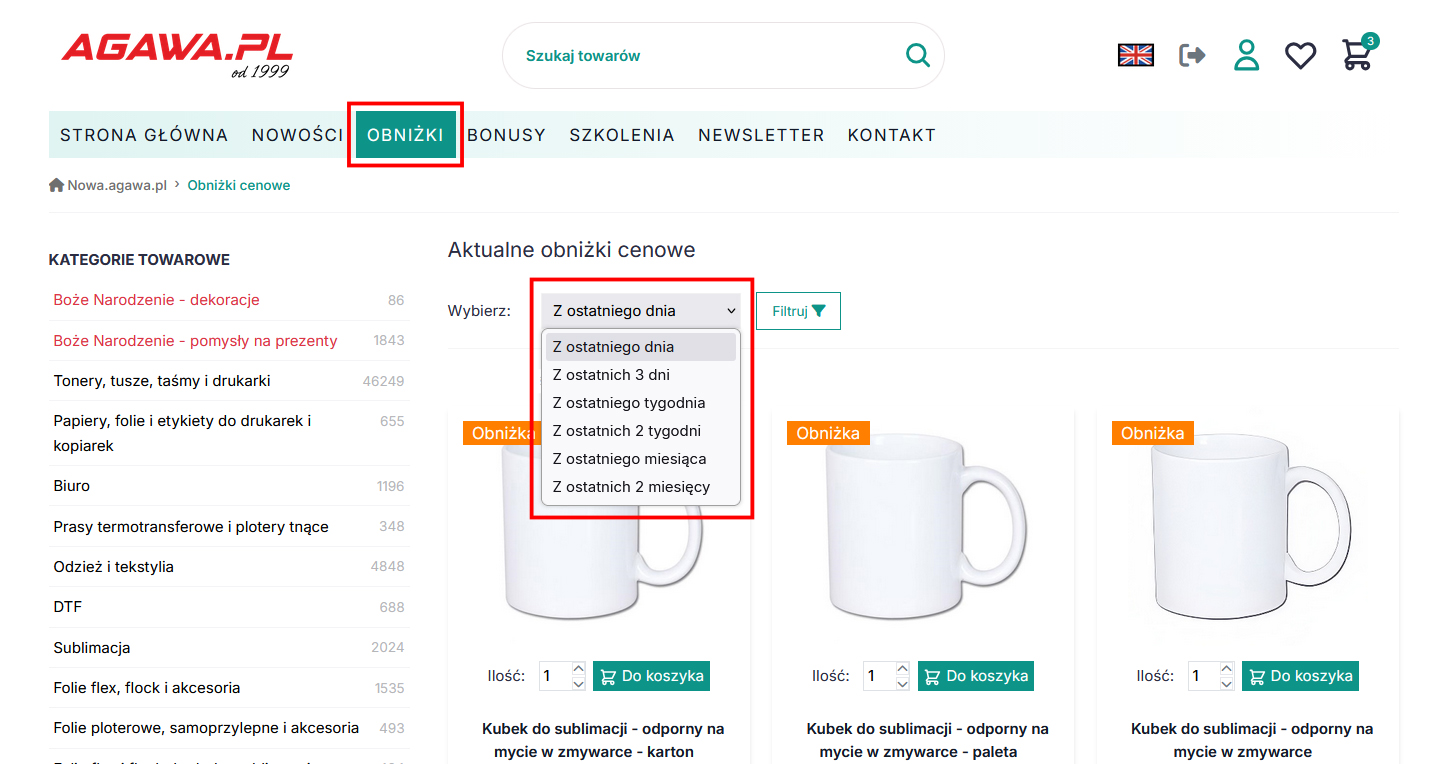Viewport: 1454px width, 764px height.
Task: Pick 'Z ostatnich 2 tygodni' option
Action: pyautogui.click(x=626, y=431)
